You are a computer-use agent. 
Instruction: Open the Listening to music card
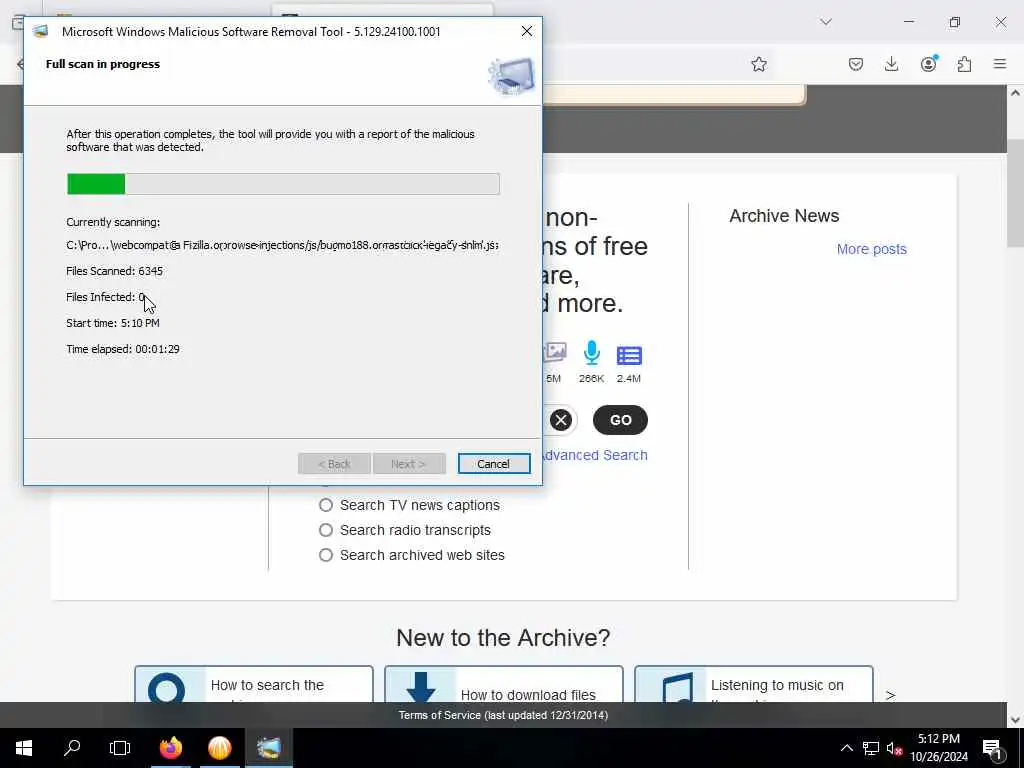click(754, 684)
